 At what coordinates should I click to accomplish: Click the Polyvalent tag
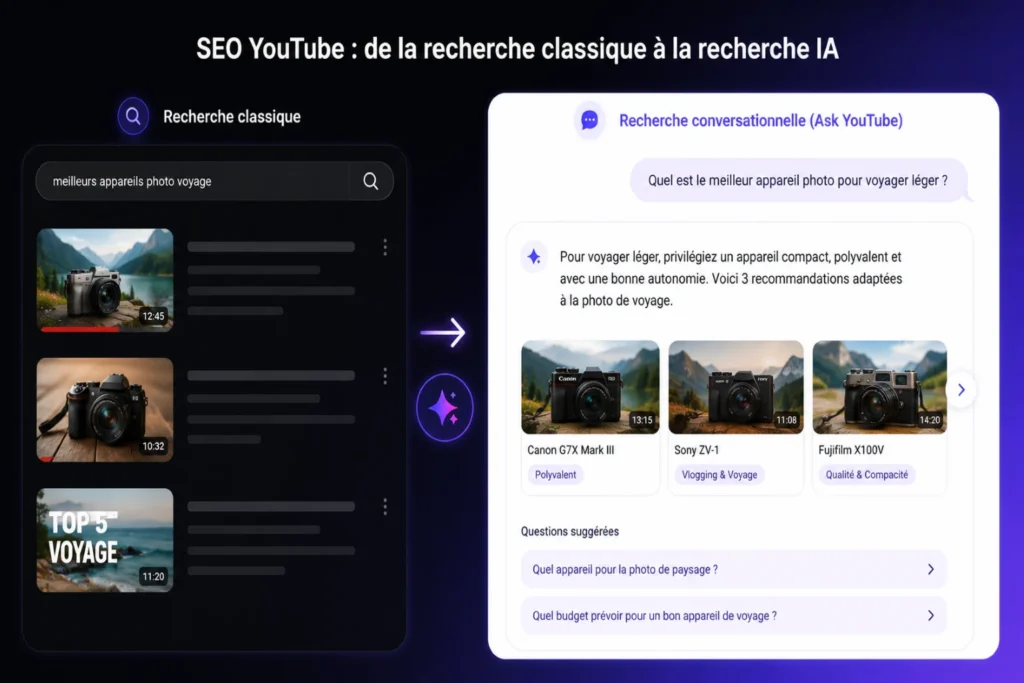coord(555,475)
